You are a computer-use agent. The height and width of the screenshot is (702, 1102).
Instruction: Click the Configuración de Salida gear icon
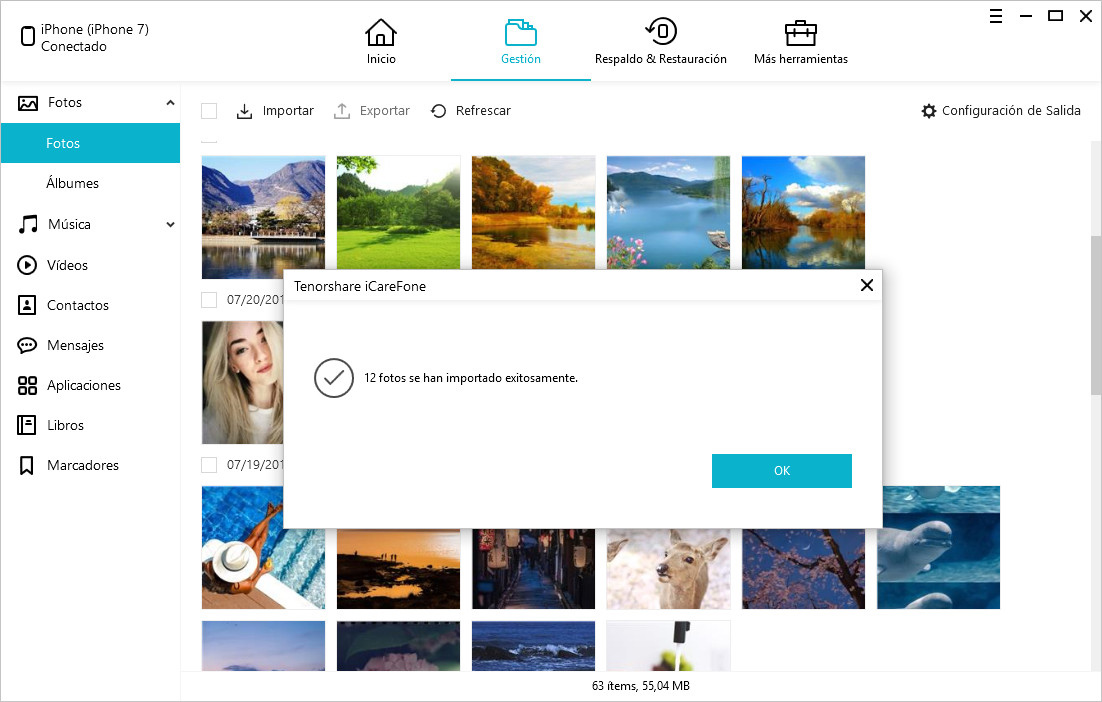coord(928,111)
